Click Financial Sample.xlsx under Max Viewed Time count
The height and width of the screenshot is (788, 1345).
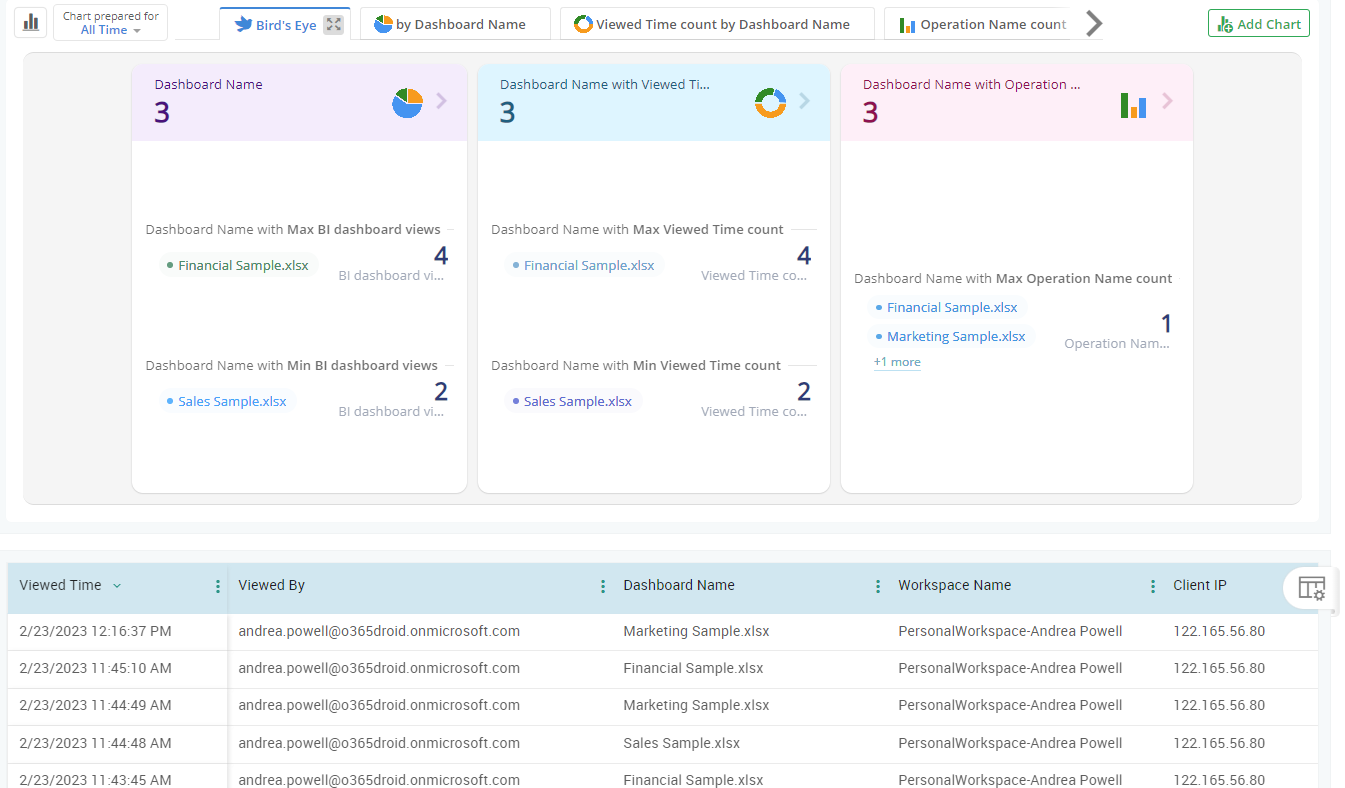tap(589, 264)
